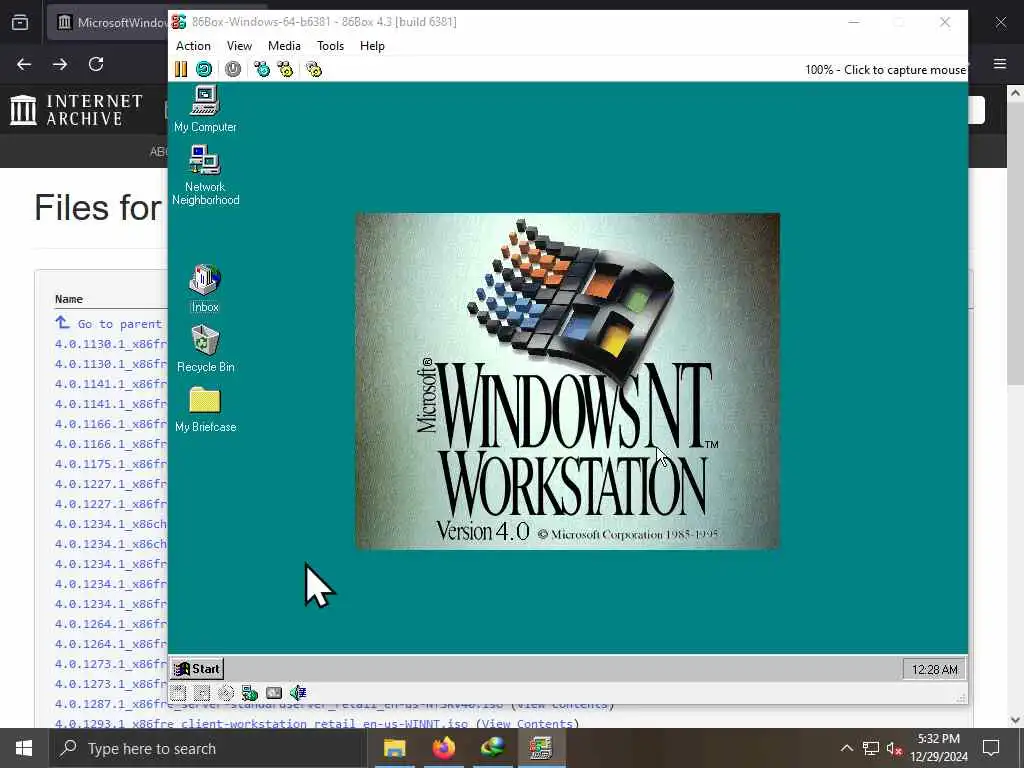Click the Firefox View icon at top left
The image size is (1024, 768).
point(20,22)
